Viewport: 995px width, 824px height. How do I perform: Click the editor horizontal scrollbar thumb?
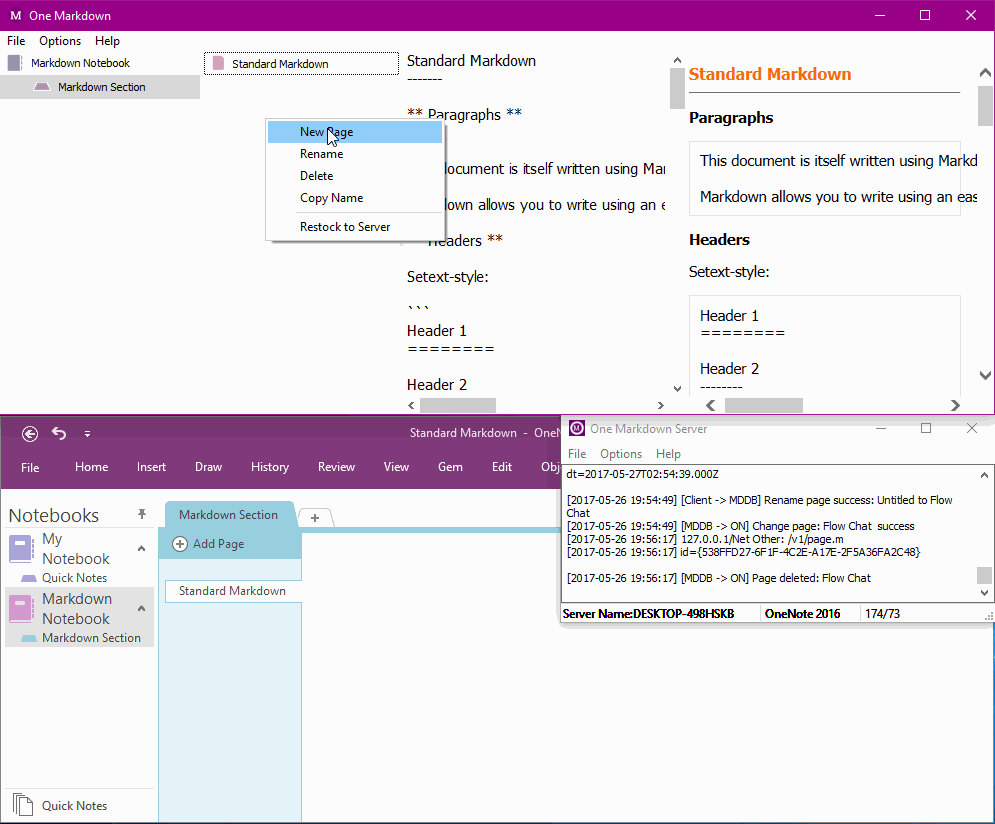click(x=457, y=406)
